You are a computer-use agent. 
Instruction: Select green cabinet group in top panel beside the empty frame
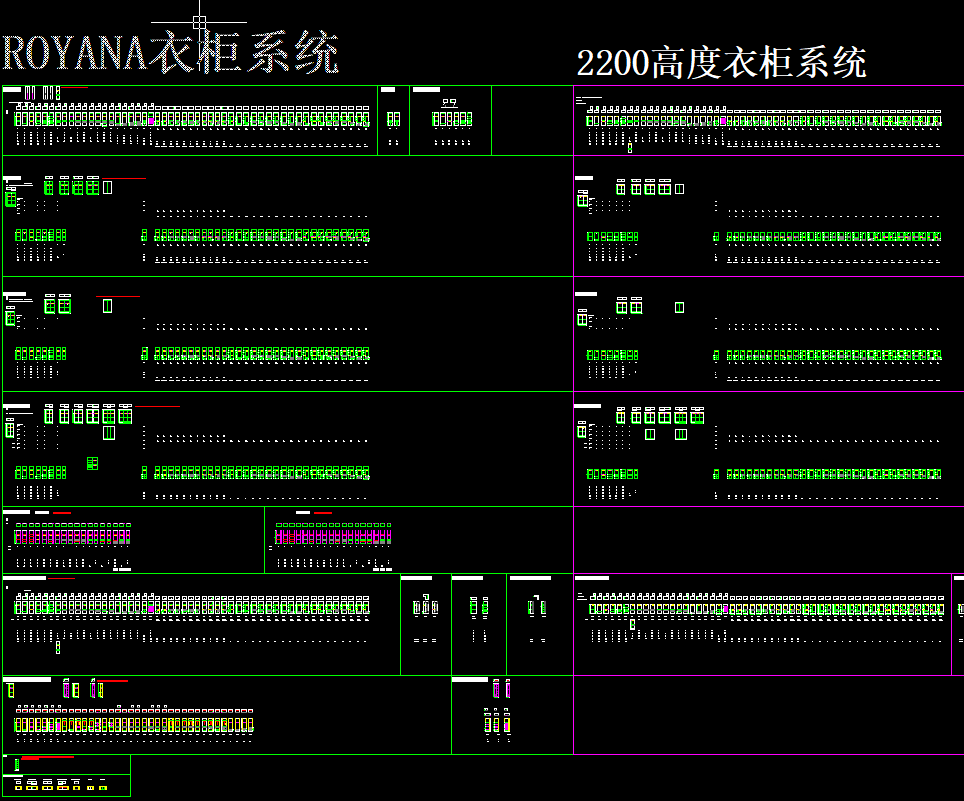tap(452, 119)
